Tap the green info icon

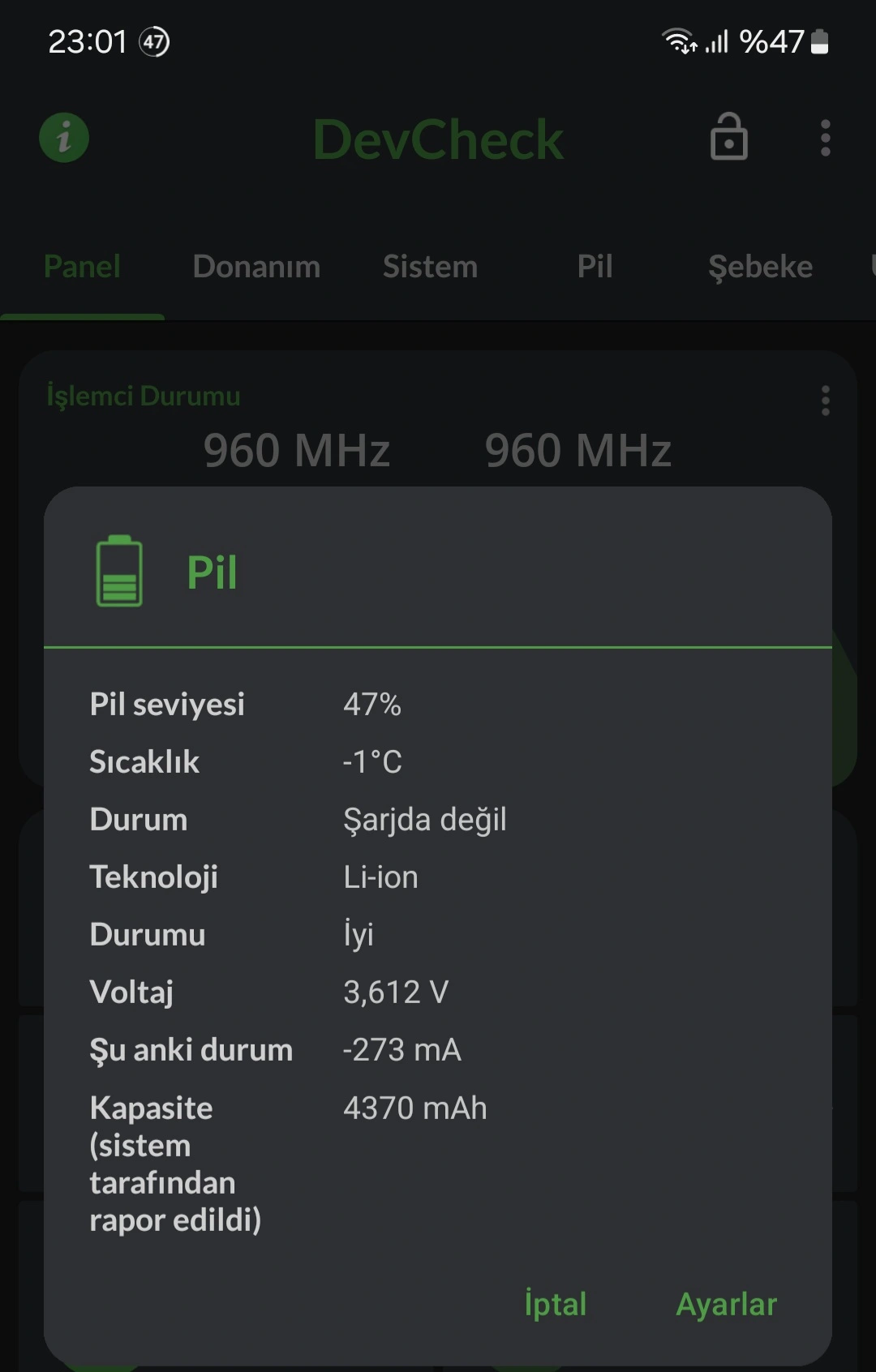pos(64,138)
